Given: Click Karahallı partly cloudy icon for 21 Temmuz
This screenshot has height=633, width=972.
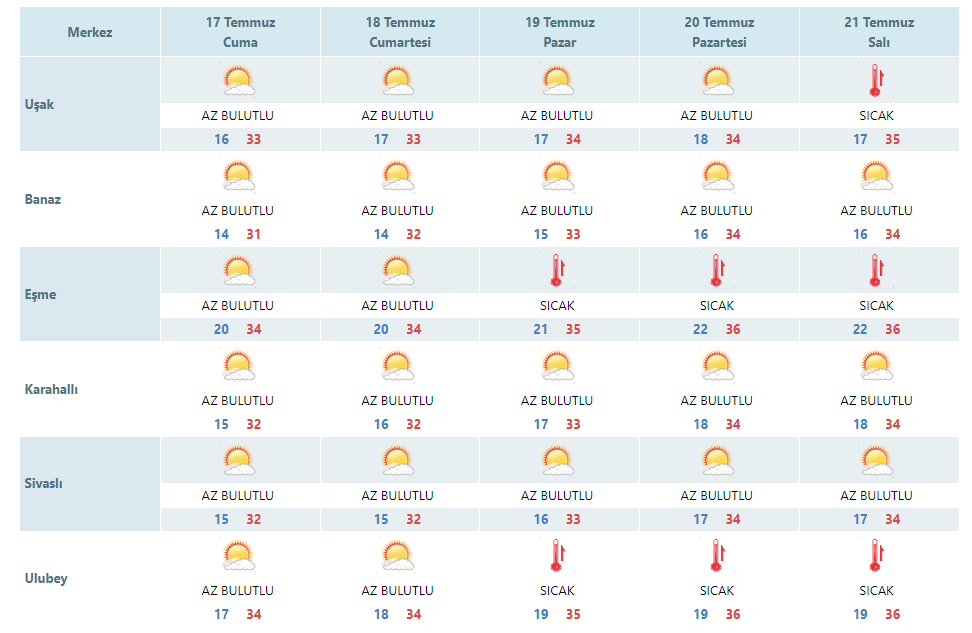Looking at the screenshot, I should (877, 365).
